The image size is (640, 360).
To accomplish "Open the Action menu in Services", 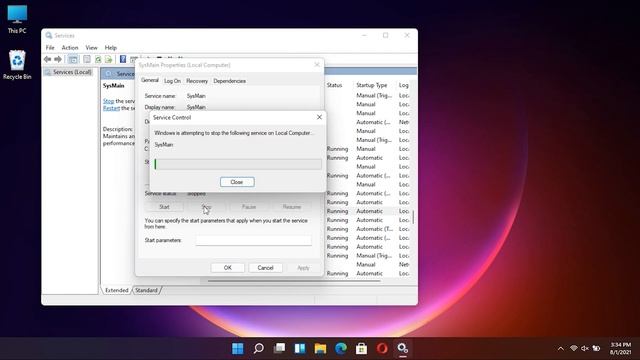I will coord(70,48).
